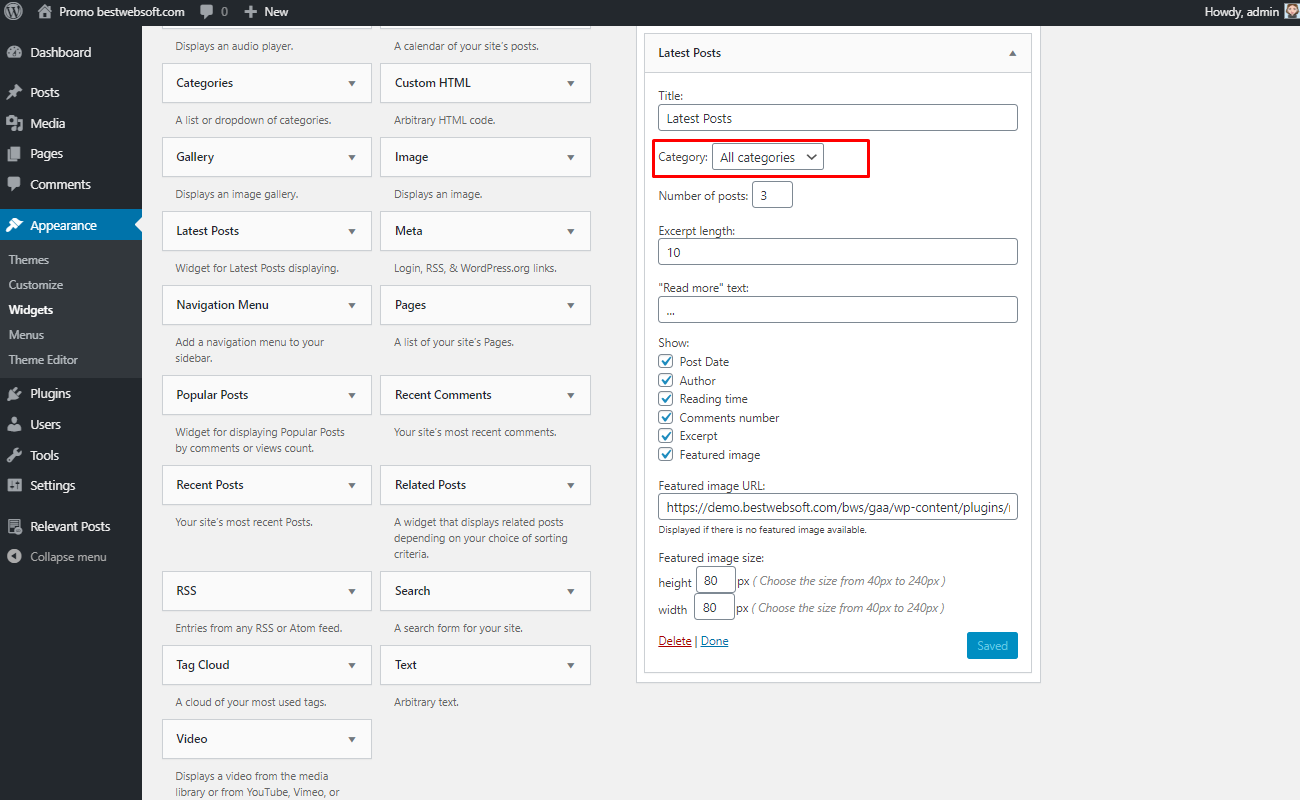
Task: Click the WordPress logo in admin bar
Action: 14,12
